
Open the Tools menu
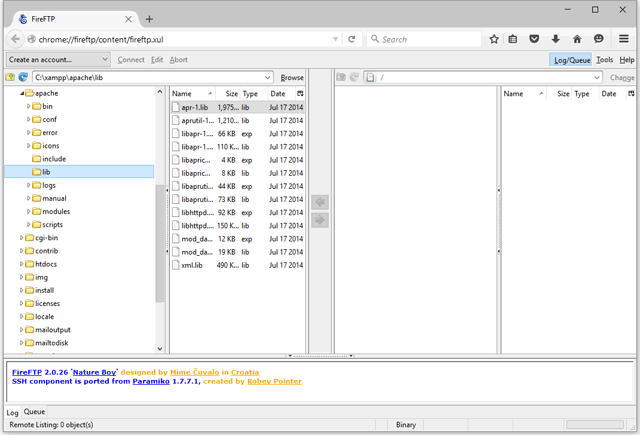(x=605, y=60)
